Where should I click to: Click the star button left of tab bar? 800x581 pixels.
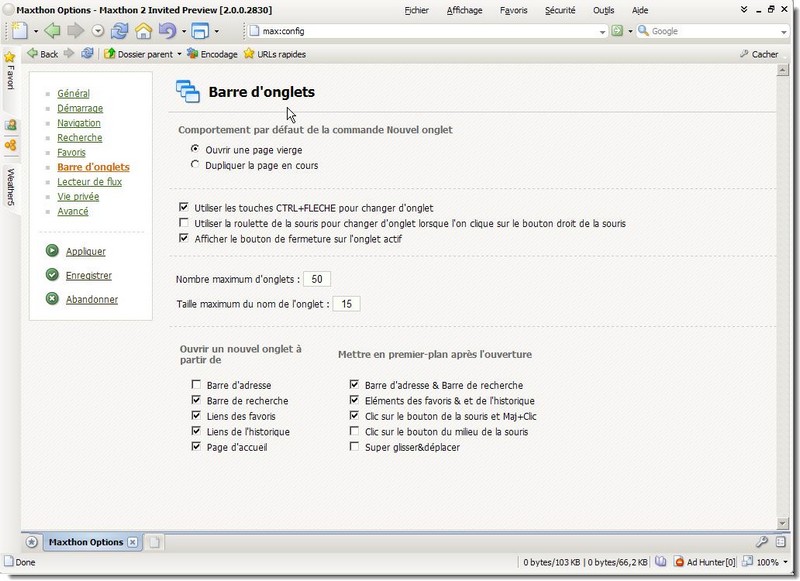32,542
